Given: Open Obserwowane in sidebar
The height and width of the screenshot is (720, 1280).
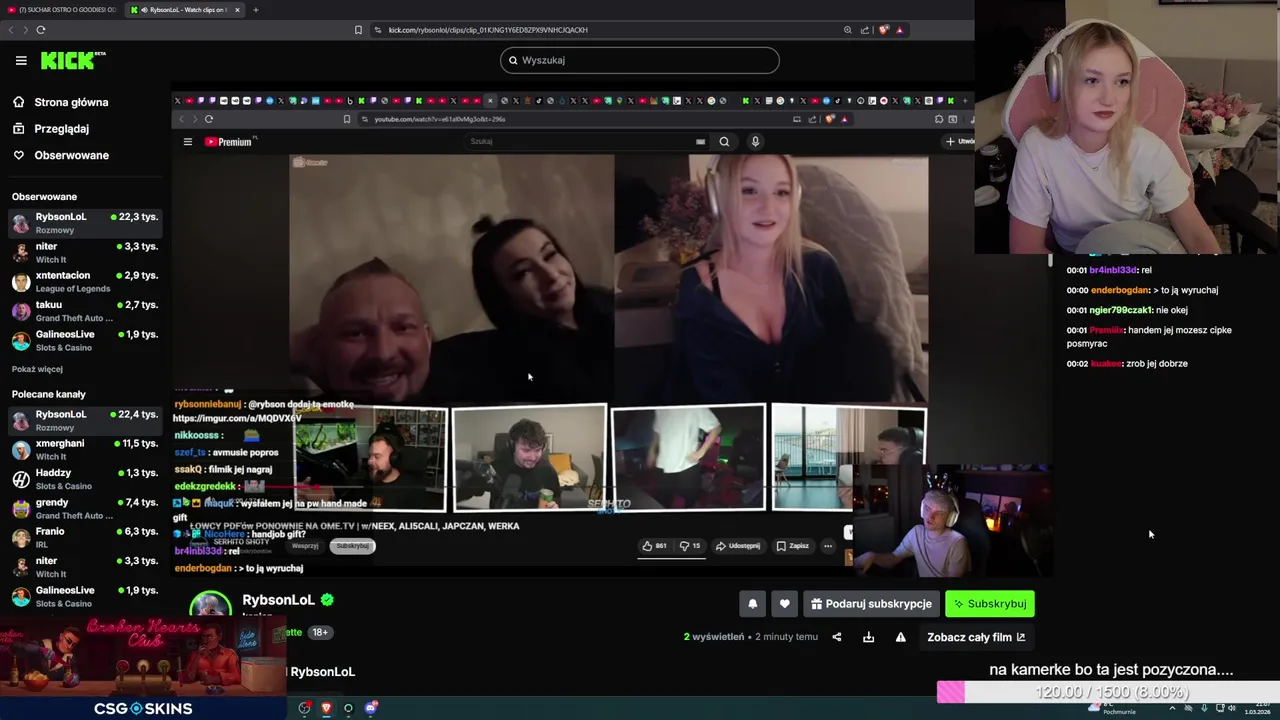Looking at the screenshot, I should (x=60, y=155).
